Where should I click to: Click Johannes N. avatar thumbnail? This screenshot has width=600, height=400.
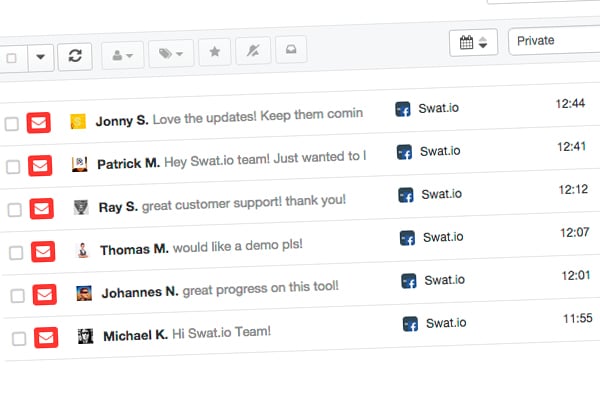(x=84, y=293)
